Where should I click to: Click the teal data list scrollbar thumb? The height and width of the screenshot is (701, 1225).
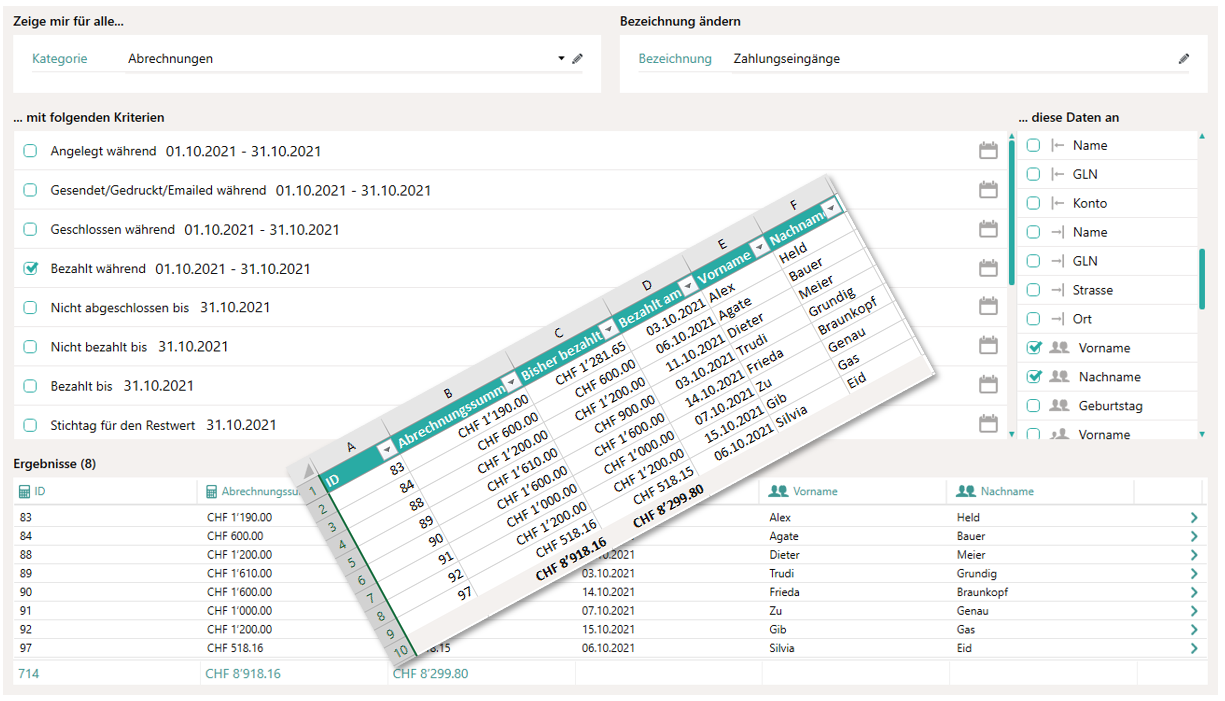1202,279
